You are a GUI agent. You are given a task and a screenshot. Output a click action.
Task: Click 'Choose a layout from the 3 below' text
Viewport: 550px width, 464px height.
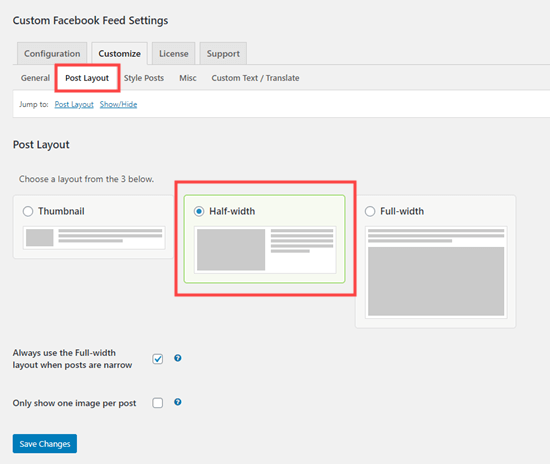(86, 179)
